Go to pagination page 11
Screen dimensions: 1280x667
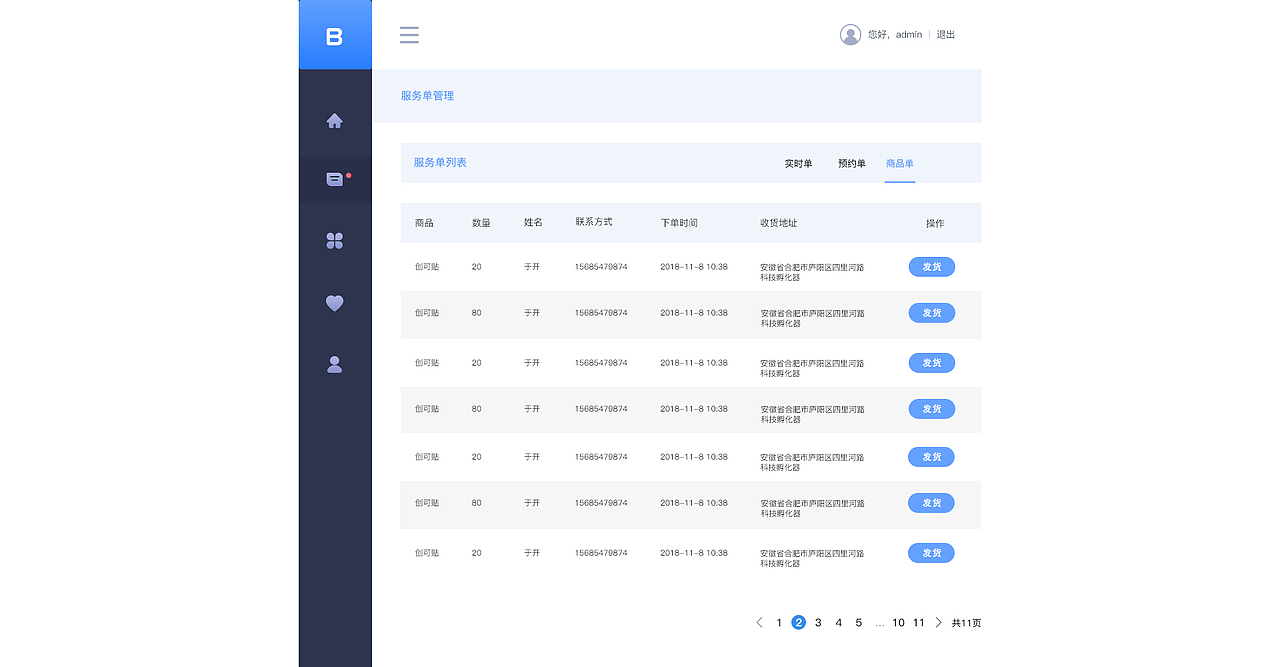(x=918, y=623)
